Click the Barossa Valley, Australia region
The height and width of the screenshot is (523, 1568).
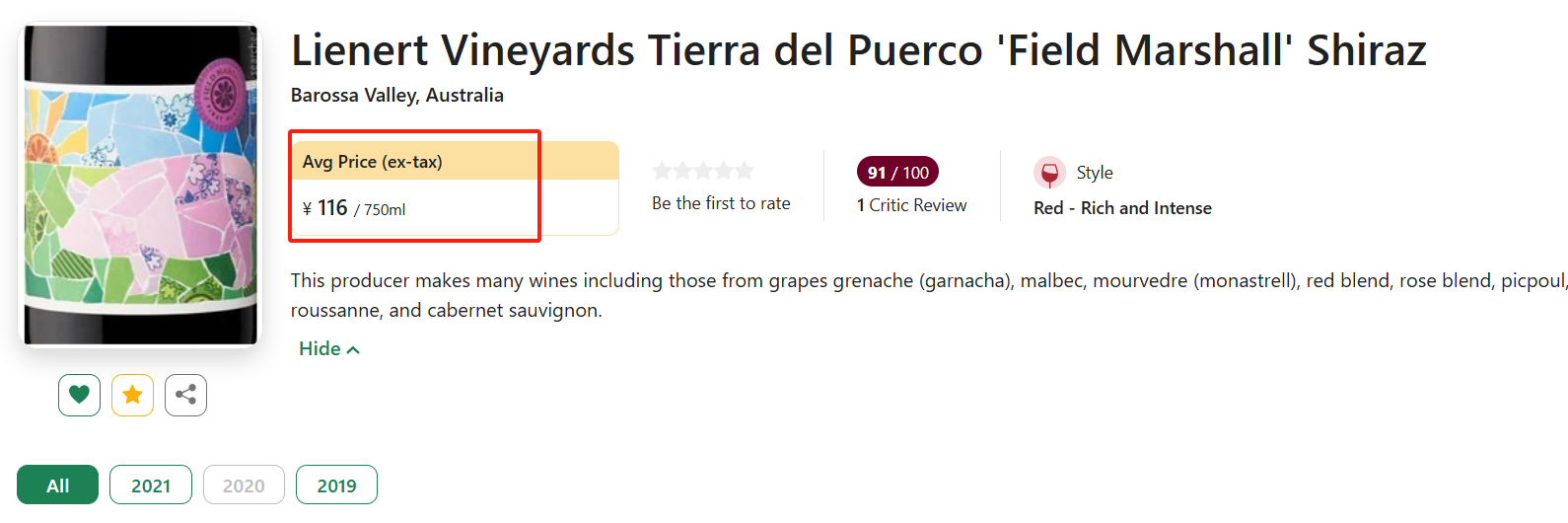396,96
